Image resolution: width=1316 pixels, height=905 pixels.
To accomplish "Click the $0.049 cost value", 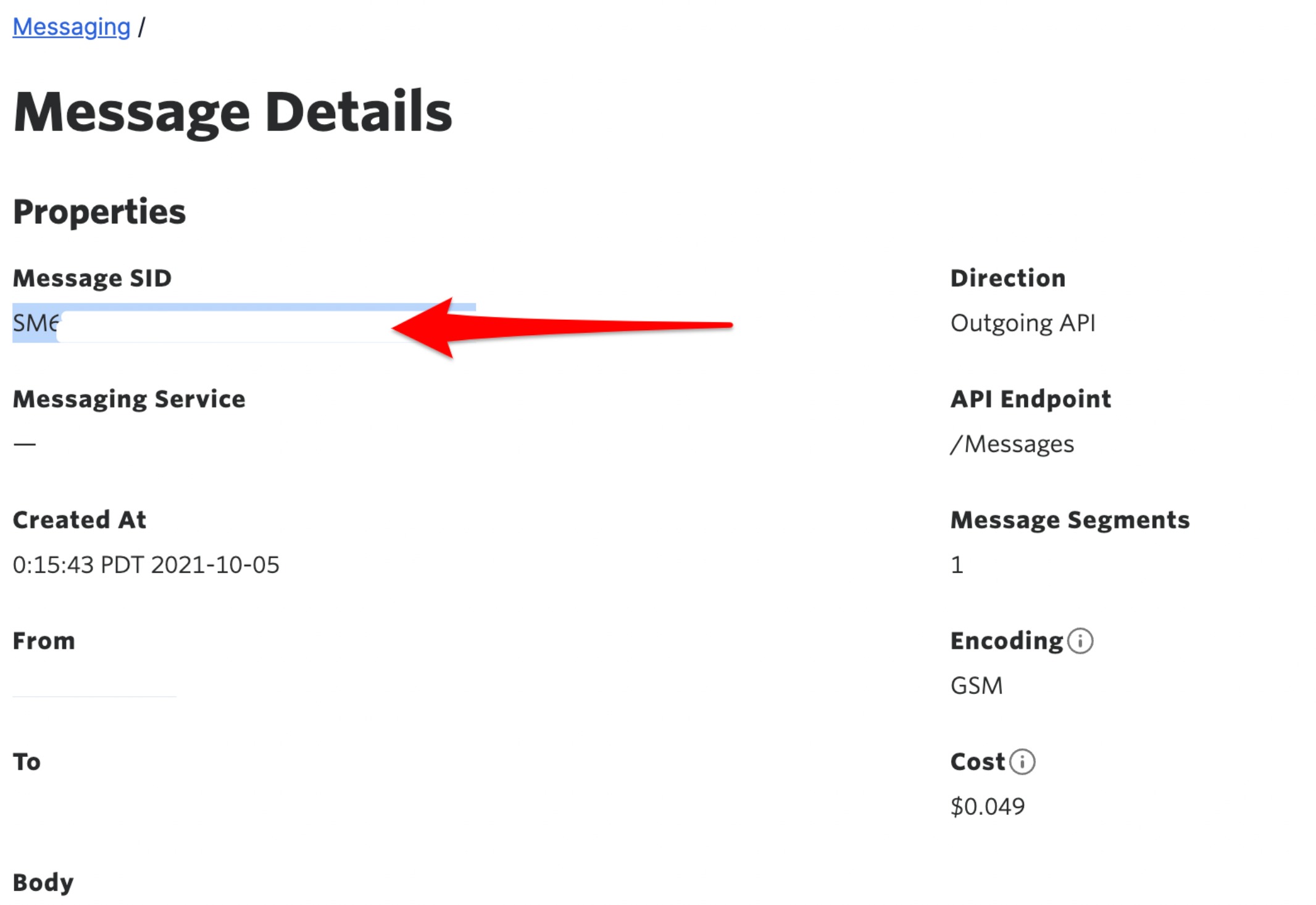I will [988, 806].
